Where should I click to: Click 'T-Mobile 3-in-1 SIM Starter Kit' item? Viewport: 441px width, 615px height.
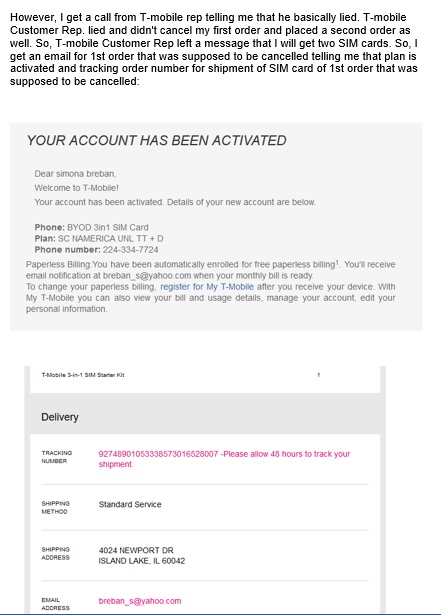click(83, 375)
